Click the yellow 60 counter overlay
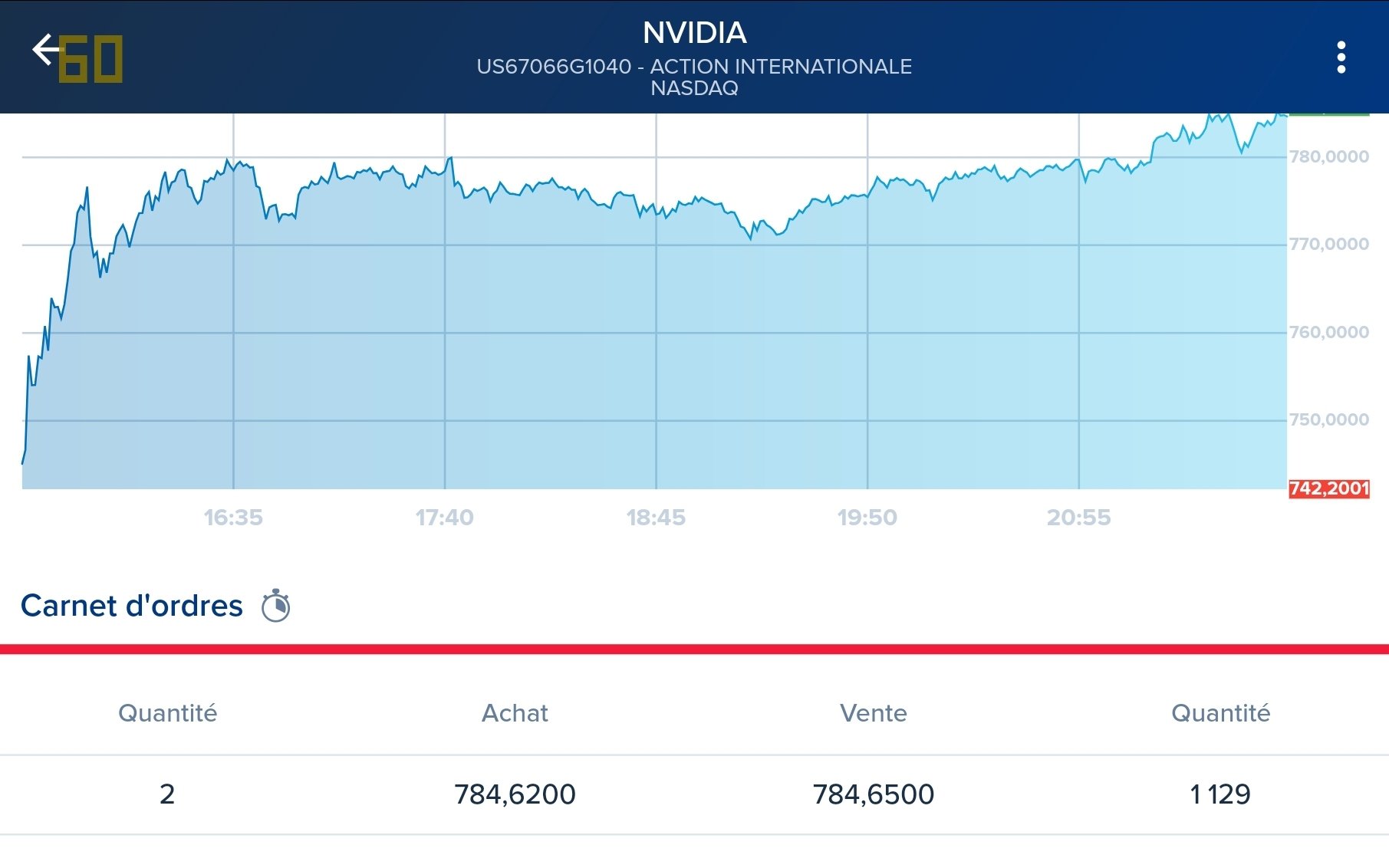The width and height of the screenshot is (1389, 868). [91, 60]
